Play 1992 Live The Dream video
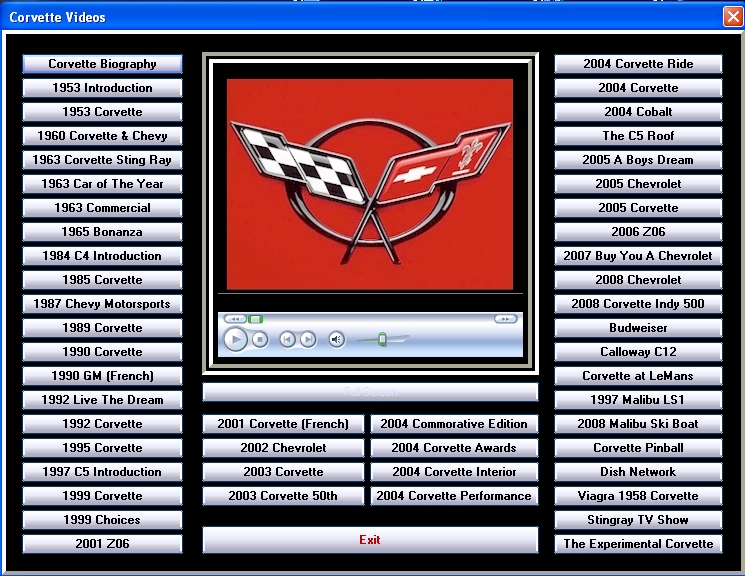 tap(102, 400)
